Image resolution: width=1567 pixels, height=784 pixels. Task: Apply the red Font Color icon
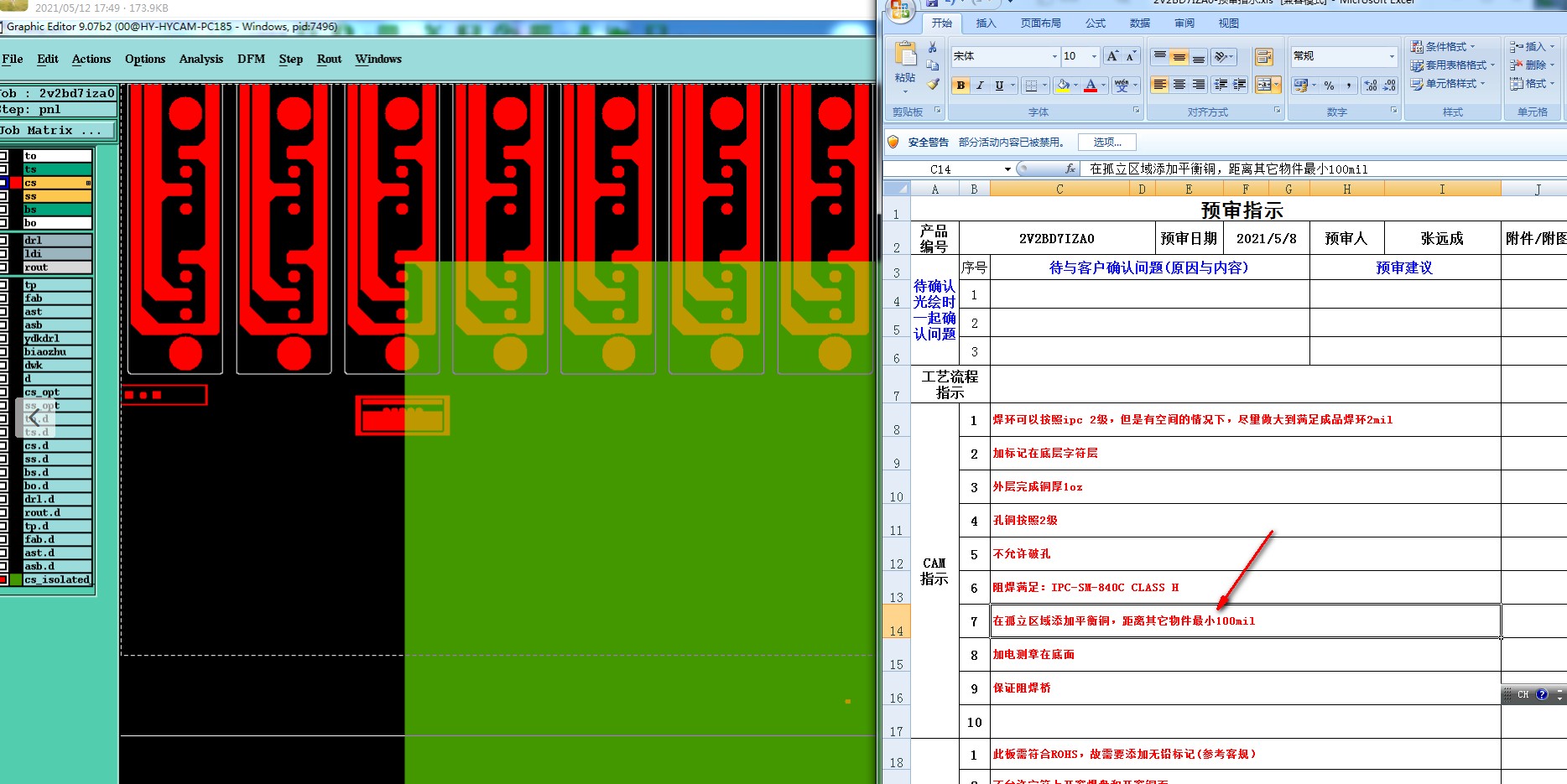pos(1091,86)
